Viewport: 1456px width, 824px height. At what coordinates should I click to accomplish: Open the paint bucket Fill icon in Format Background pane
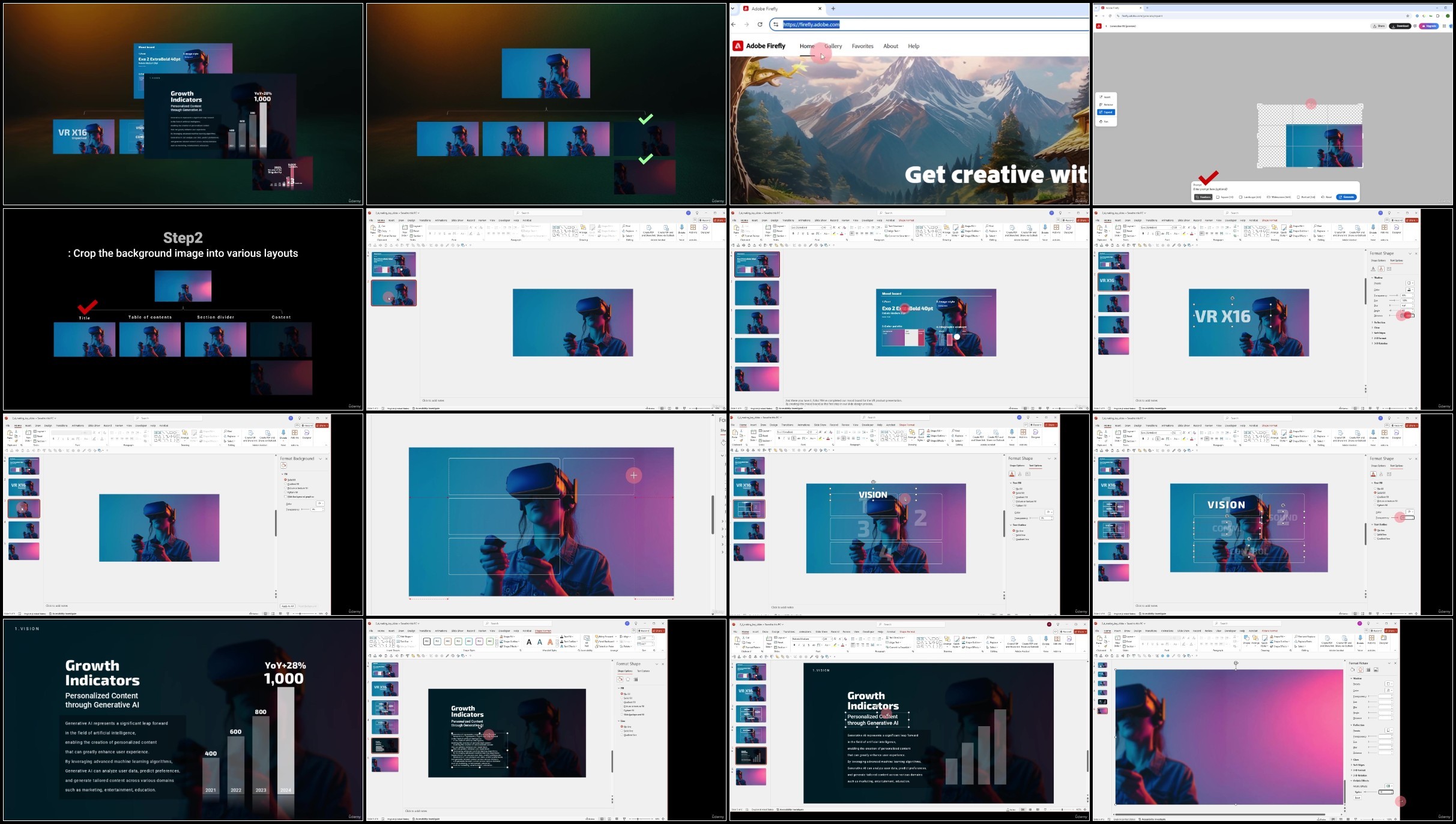click(283, 466)
